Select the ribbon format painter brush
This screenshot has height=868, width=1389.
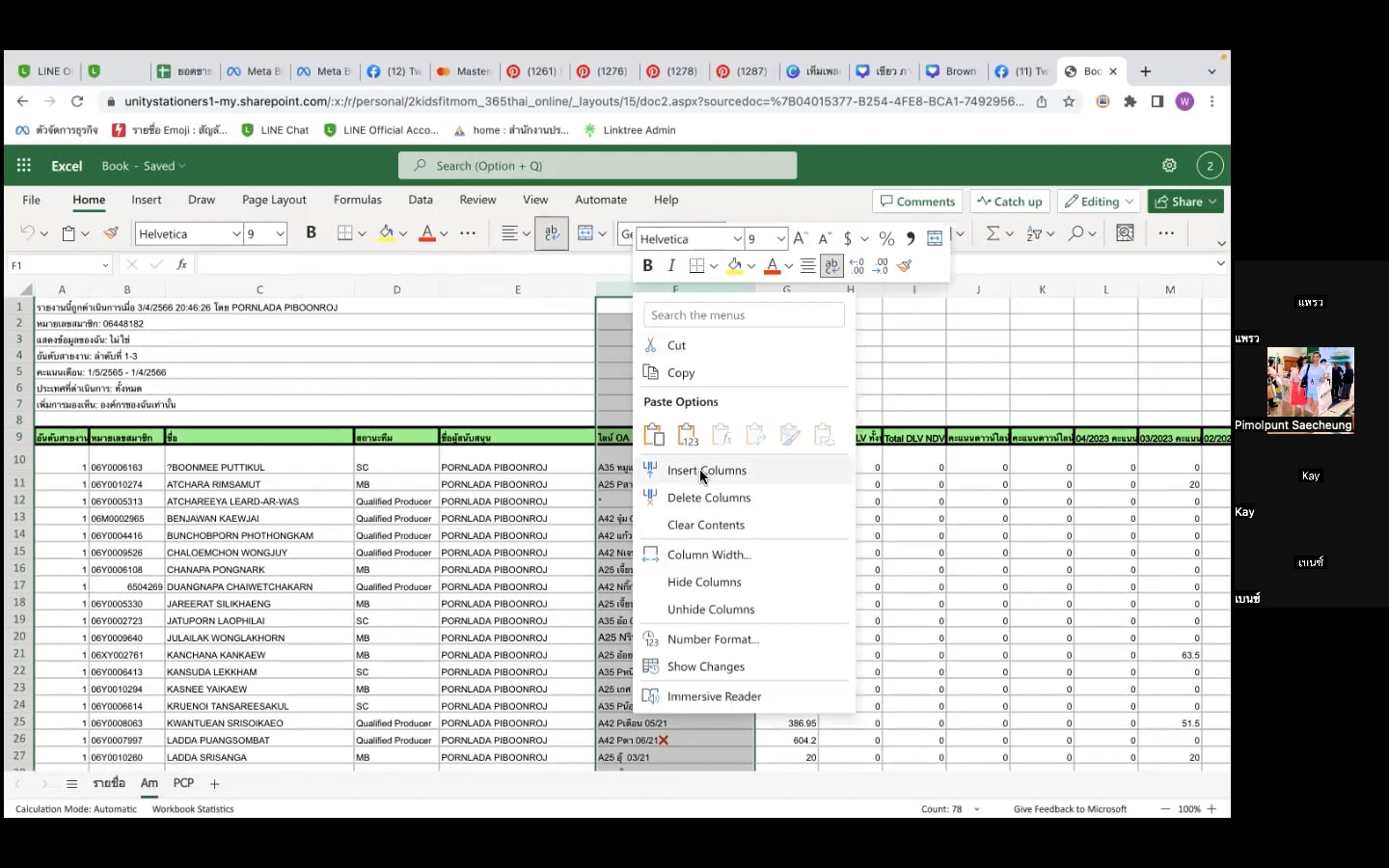point(111,233)
